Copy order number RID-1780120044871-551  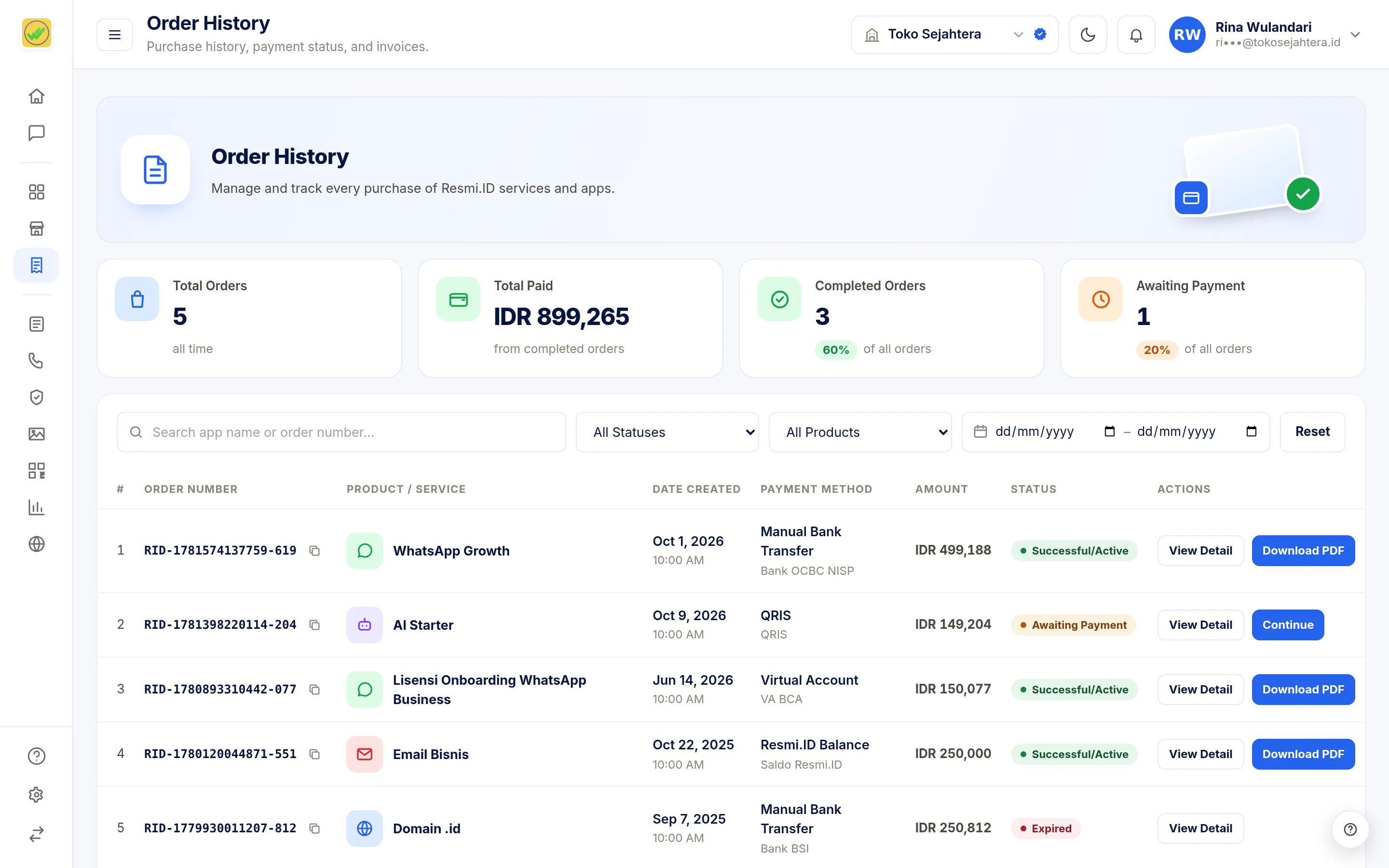click(314, 754)
